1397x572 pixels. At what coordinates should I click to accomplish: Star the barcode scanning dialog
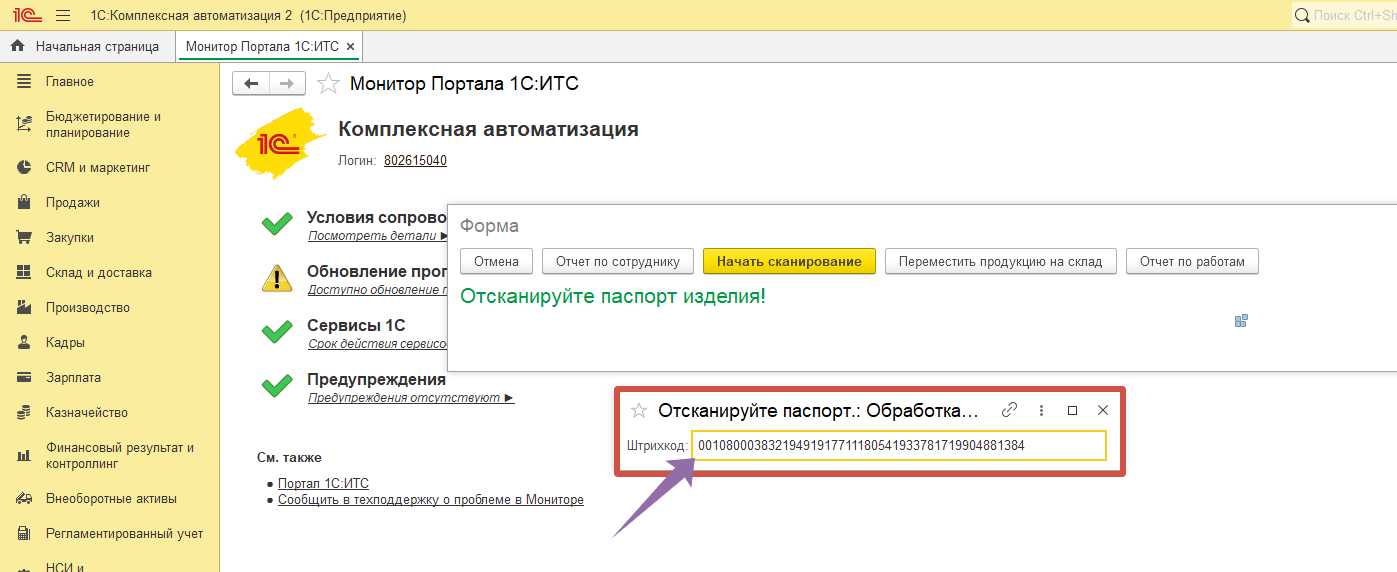tap(639, 410)
